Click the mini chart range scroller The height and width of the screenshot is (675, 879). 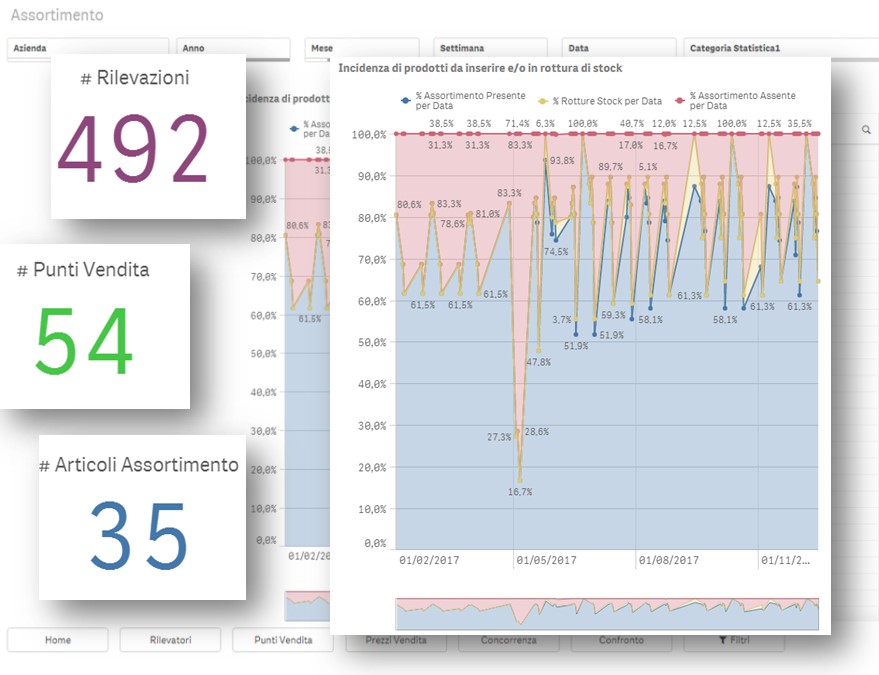(x=607, y=613)
